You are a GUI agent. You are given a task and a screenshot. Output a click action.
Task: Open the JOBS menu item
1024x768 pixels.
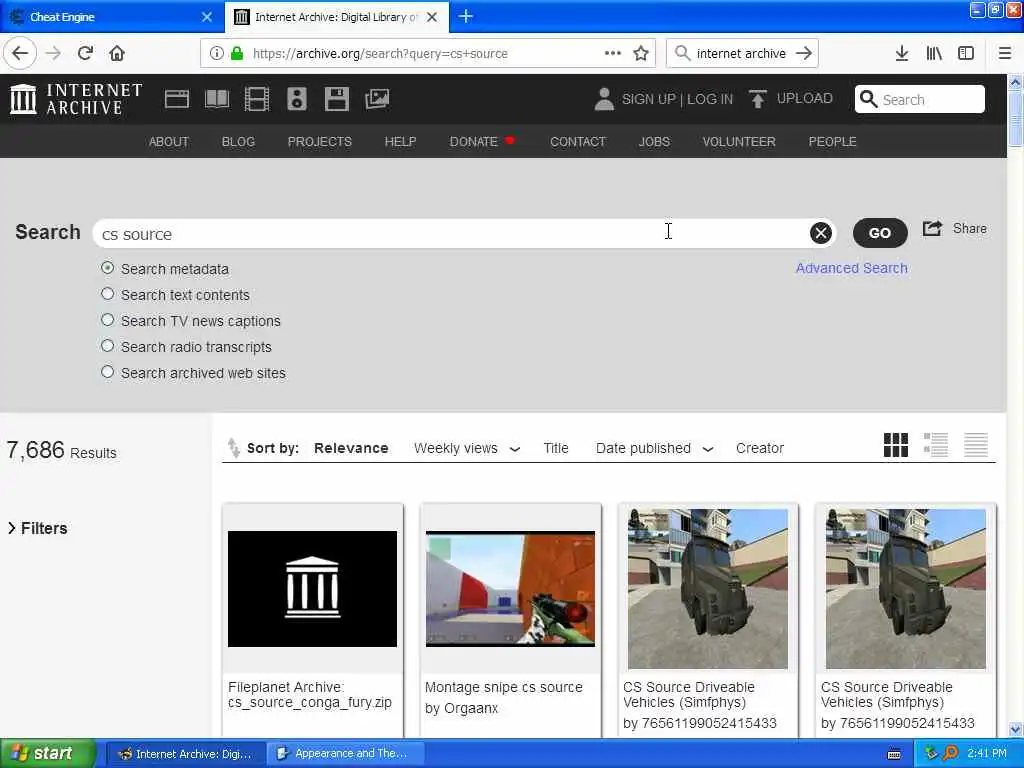pyautogui.click(x=654, y=142)
